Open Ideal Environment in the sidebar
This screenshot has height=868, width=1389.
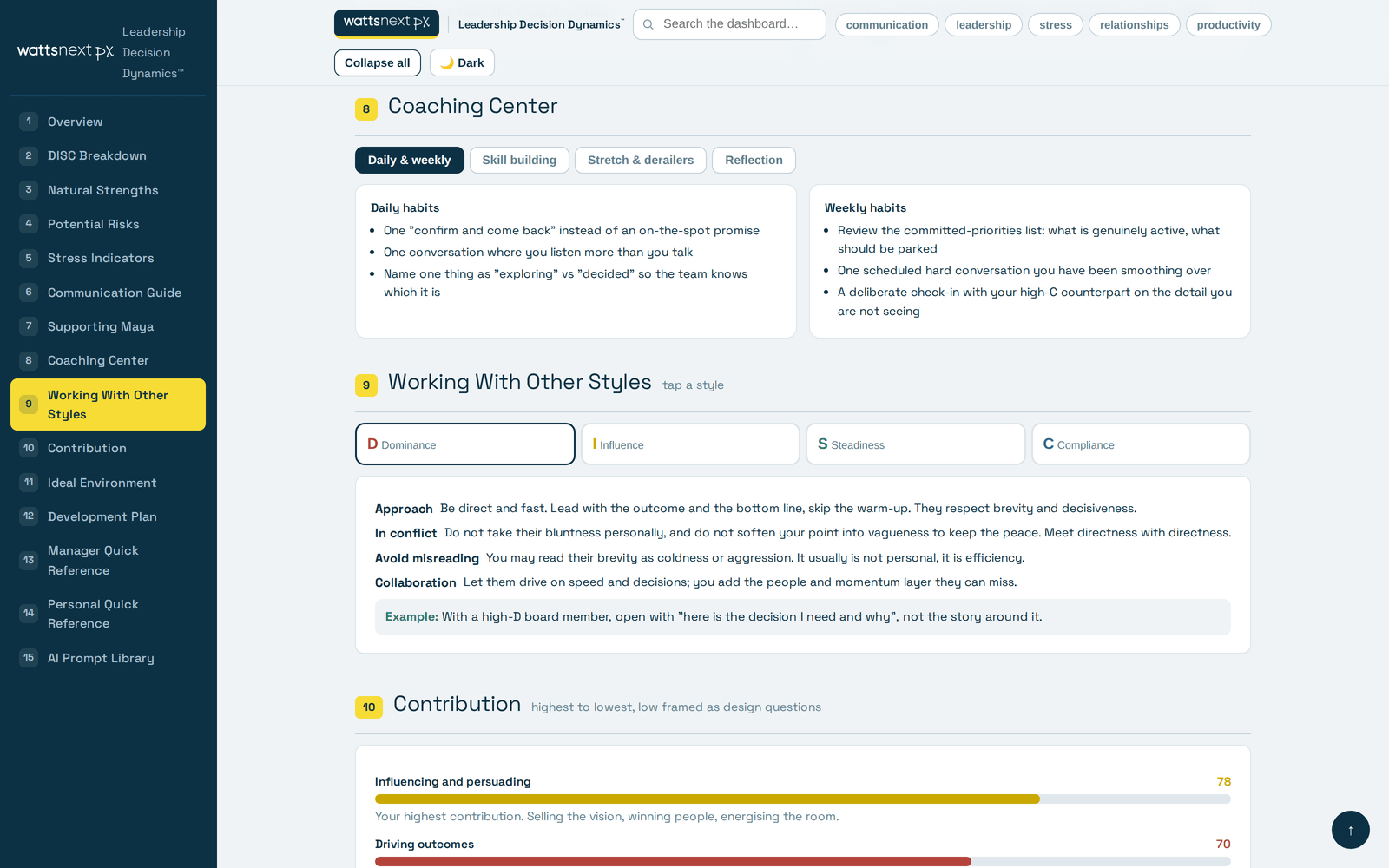click(x=108, y=483)
